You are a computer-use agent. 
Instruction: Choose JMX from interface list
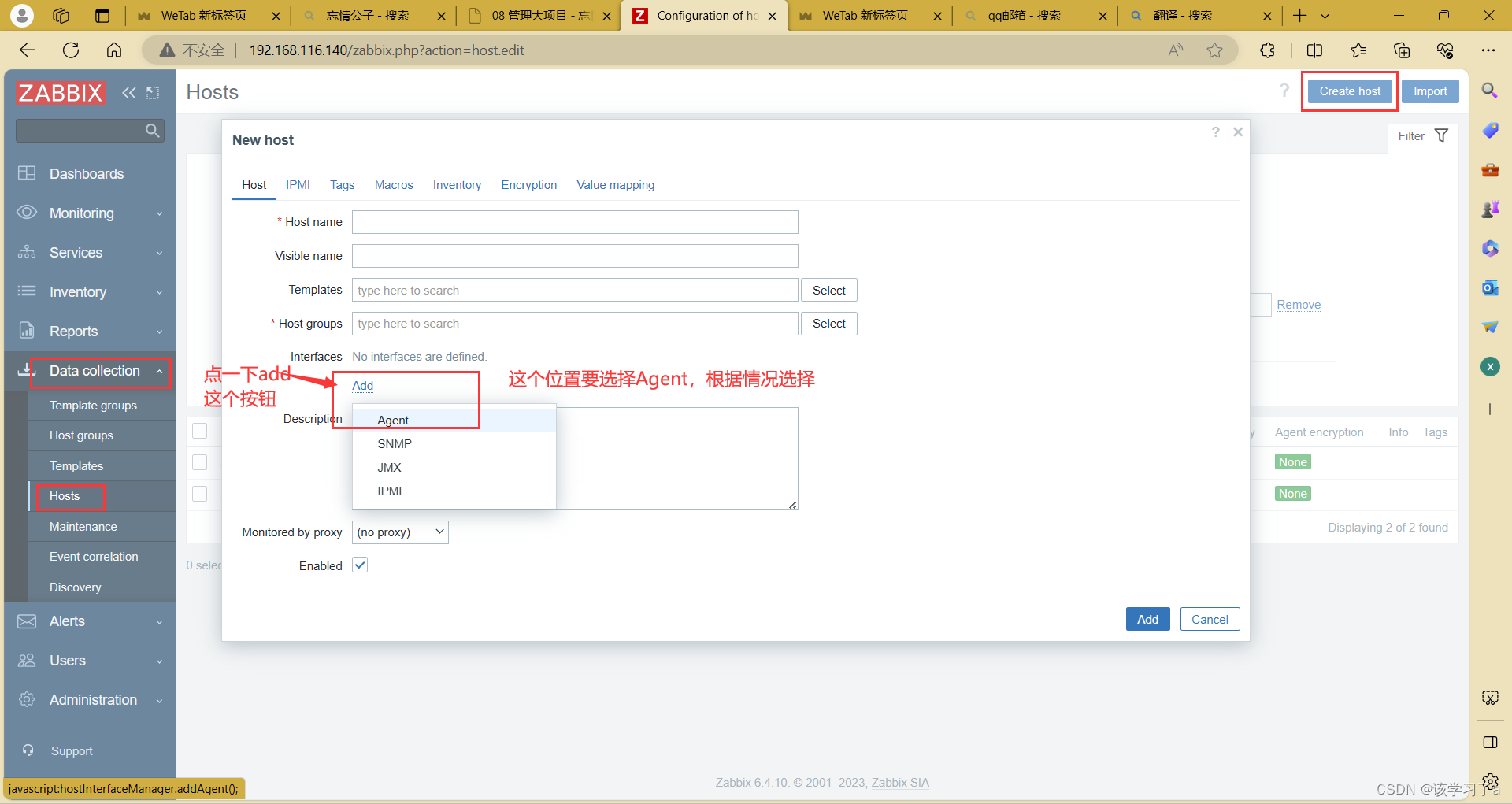[454, 468]
